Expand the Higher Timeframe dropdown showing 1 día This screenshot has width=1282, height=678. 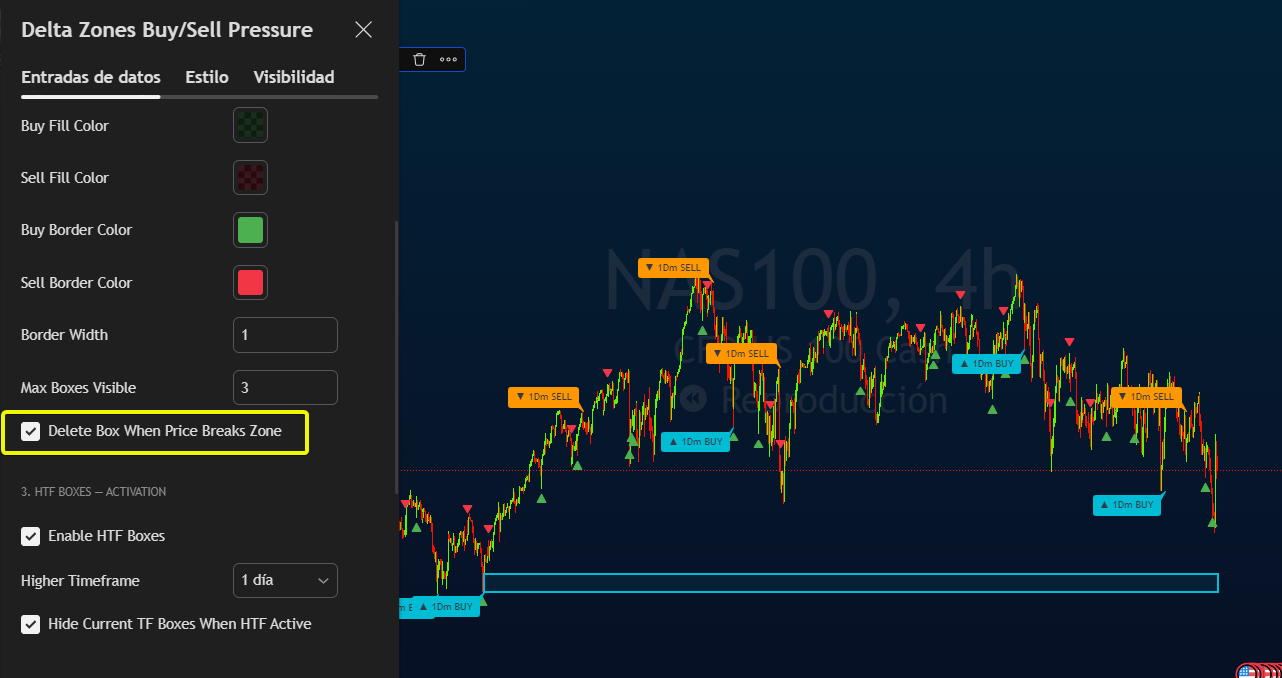(285, 580)
